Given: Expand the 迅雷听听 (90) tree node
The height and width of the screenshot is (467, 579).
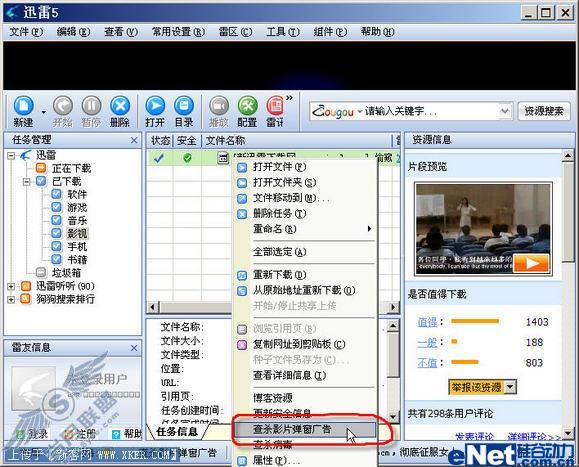Looking at the screenshot, I should click(11, 286).
